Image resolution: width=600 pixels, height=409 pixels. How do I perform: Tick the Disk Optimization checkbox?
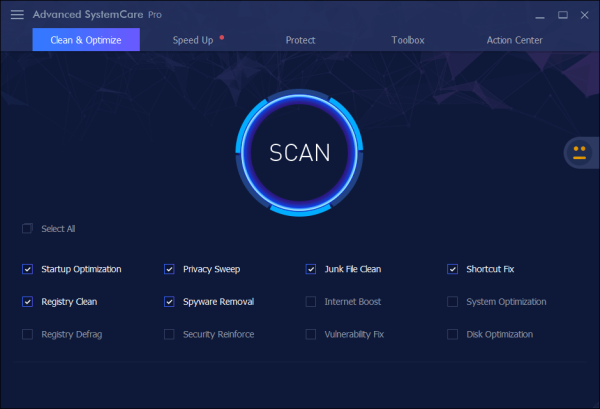(x=452, y=334)
